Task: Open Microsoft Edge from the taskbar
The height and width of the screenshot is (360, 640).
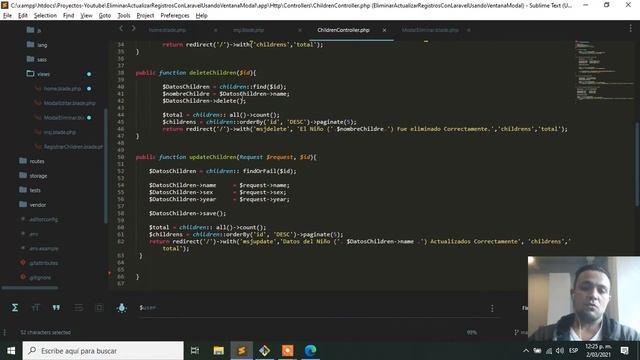Action: pyautogui.click(x=310, y=351)
